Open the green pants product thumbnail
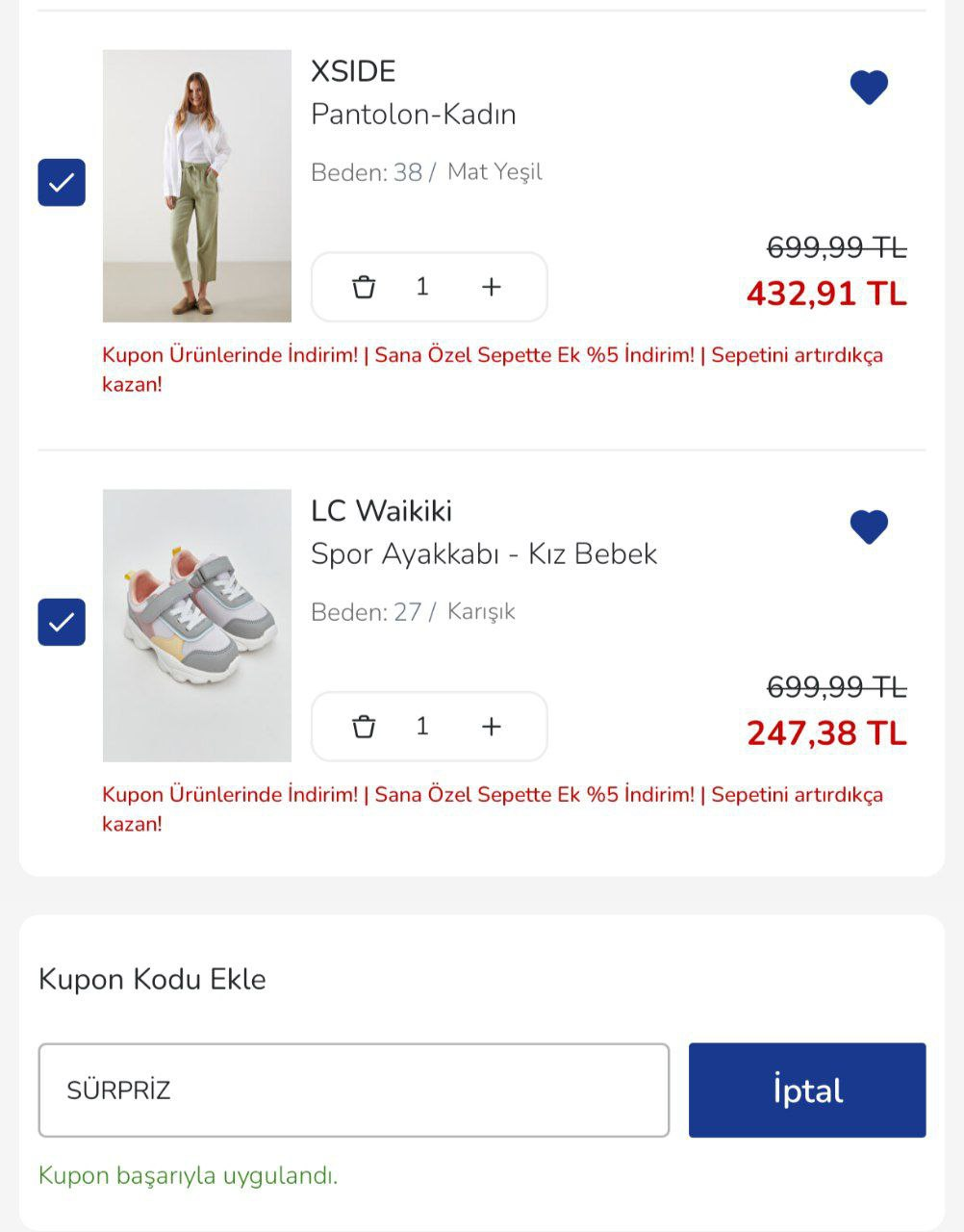The image size is (964, 1232). tap(197, 186)
